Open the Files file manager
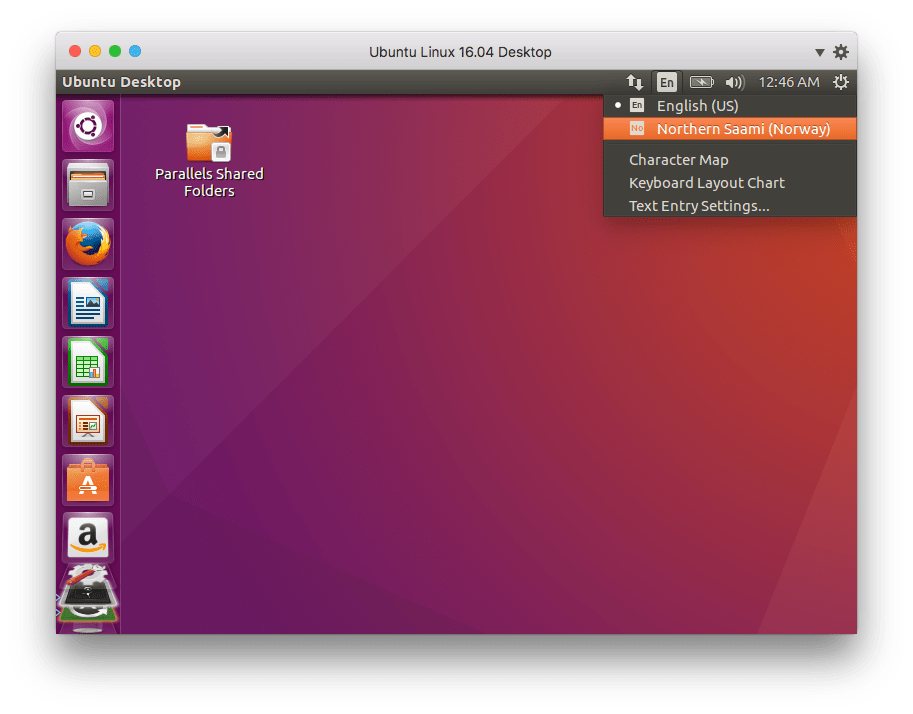Image resolution: width=913 pixels, height=714 pixels. tap(87, 184)
